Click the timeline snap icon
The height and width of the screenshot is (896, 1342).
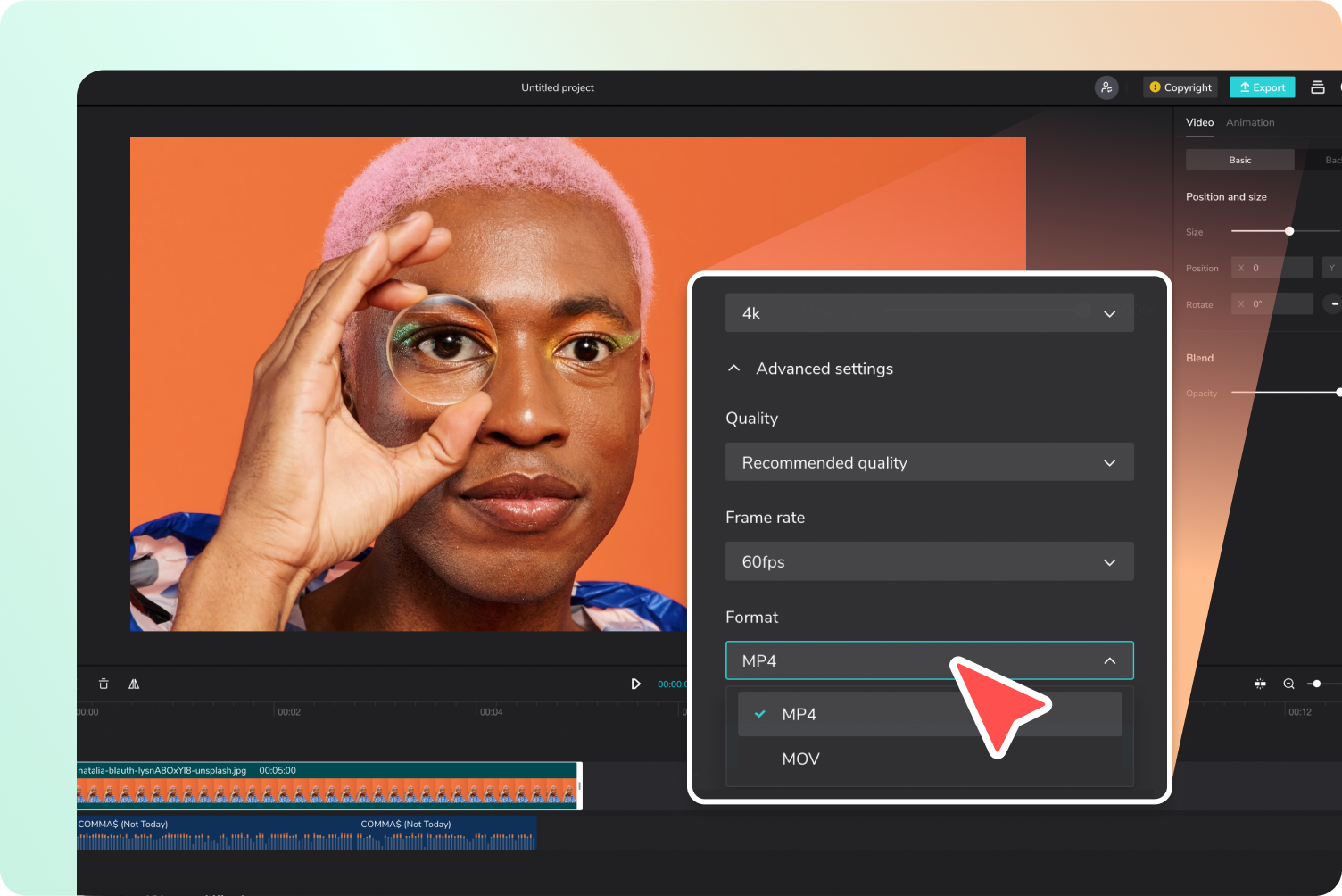coord(1260,684)
